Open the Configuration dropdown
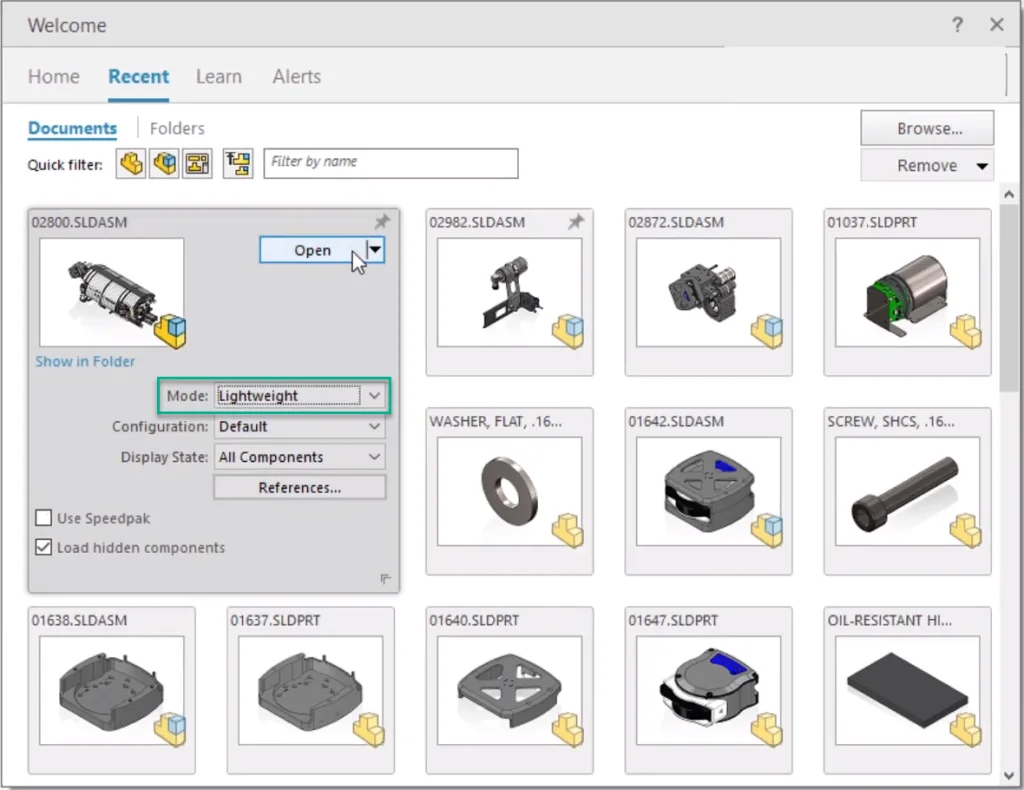 click(x=374, y=427)
